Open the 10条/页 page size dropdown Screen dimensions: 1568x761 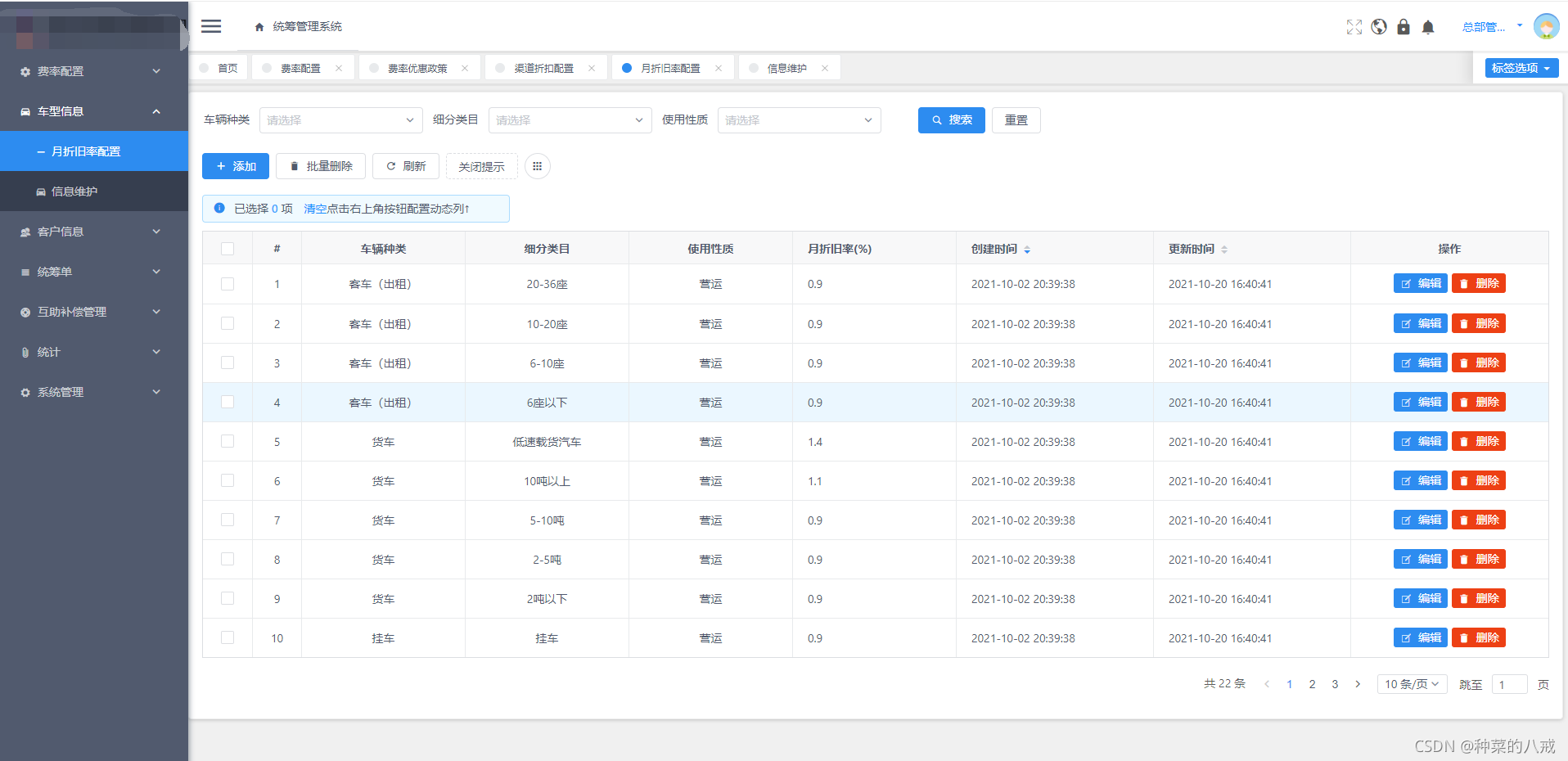pyautogui.click(x=1412, y=684)
